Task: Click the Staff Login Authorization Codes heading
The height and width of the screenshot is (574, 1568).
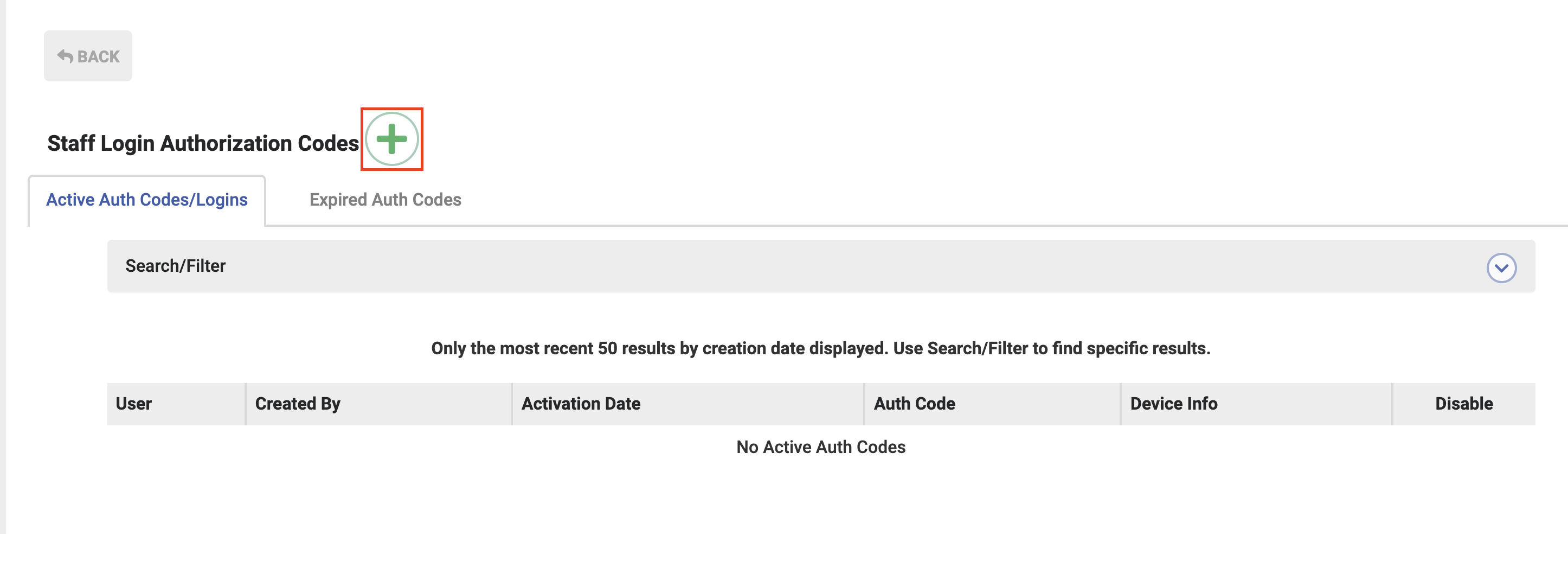Action: [203, 143]
